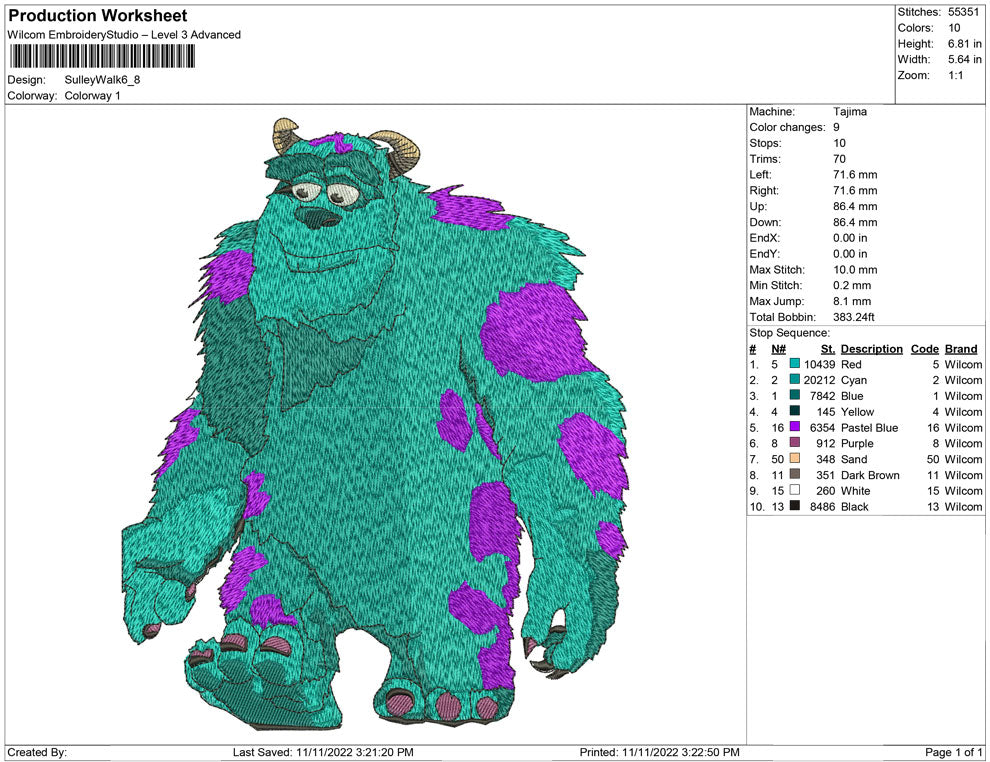Click the Sulley embroidery design preview
The image size is (990, 762).
375,424
